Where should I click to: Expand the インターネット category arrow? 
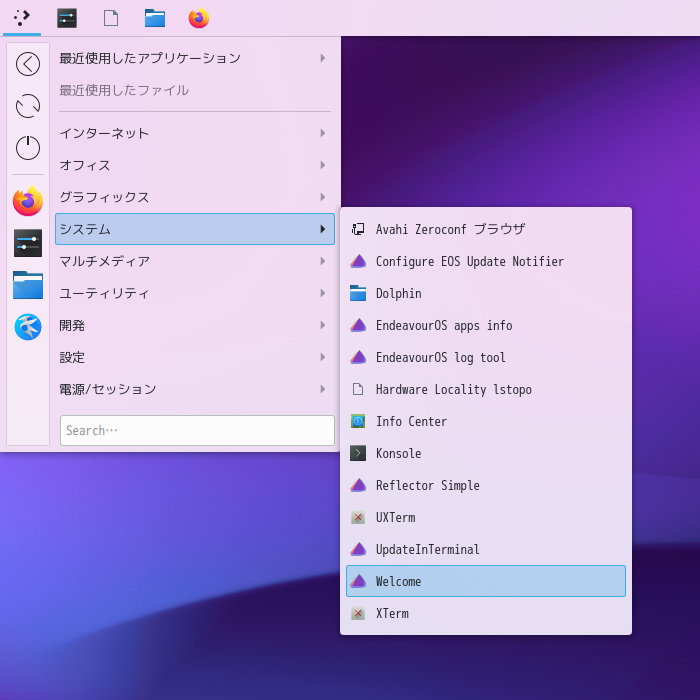point(323,133)
